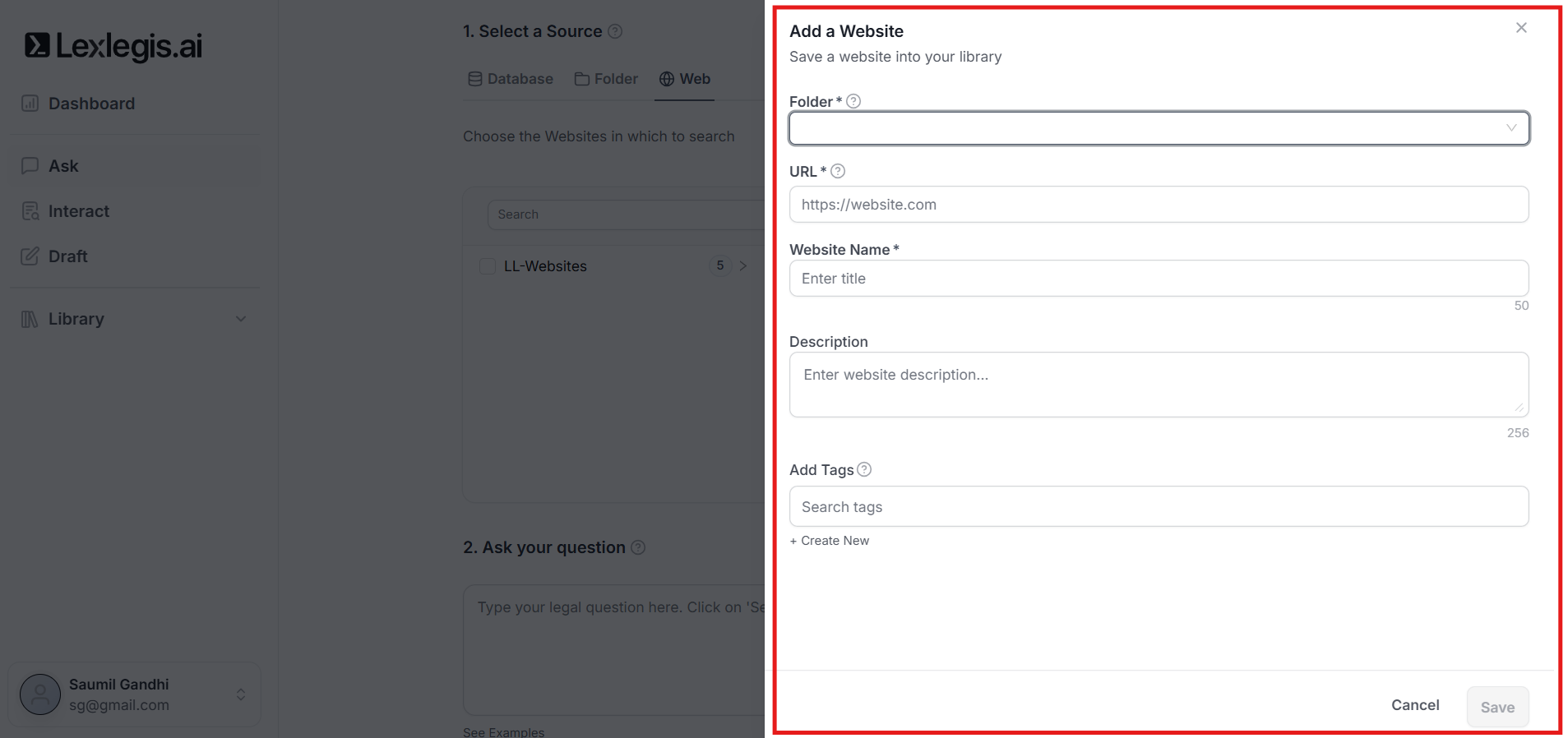Image resolution: width=1568 pixels, height=738 pixels.
Task: Check the LL-Websites checkbox
Action: (488, 266)
